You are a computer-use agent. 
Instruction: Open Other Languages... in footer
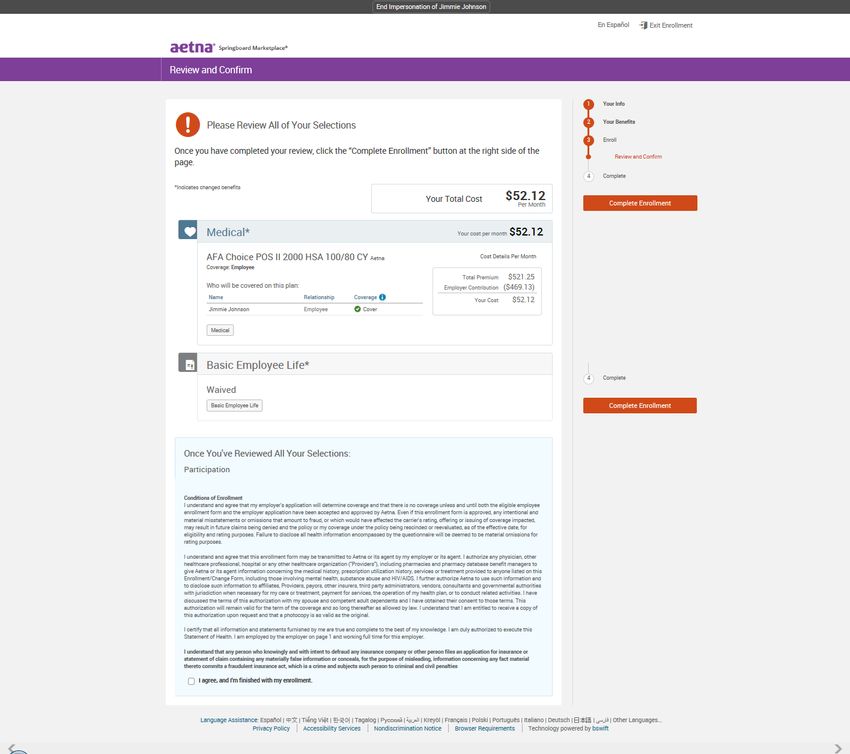(637, 720)
